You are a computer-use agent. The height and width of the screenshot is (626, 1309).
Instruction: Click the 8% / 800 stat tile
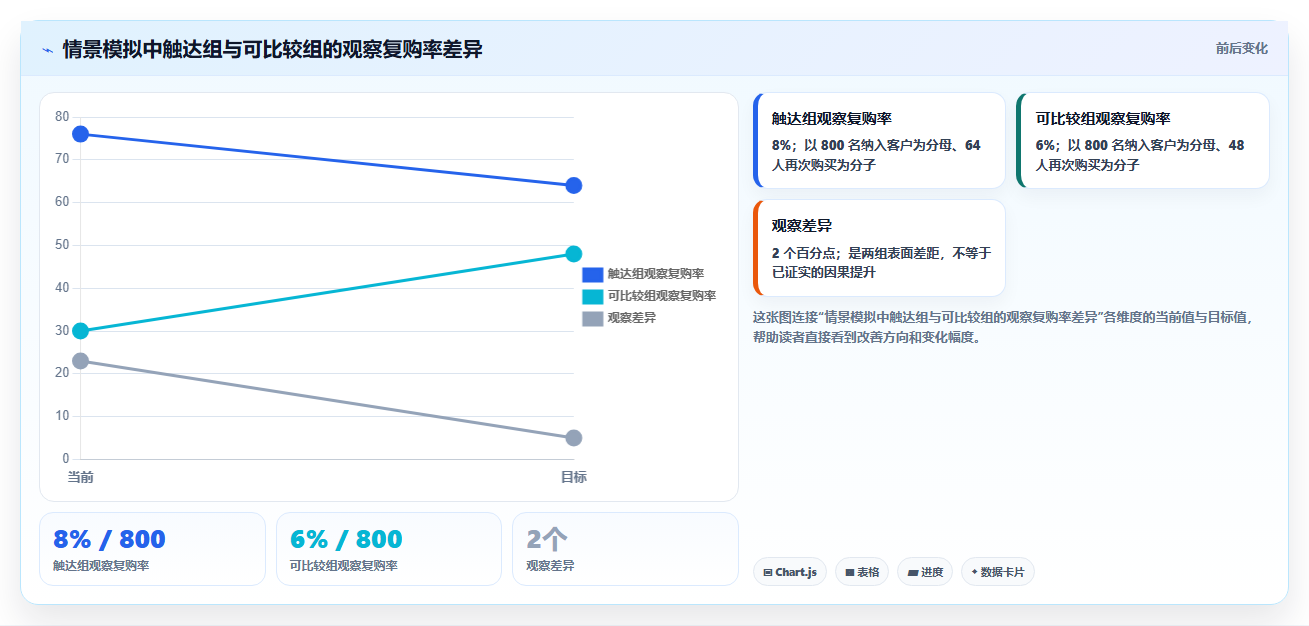(152, 549)
